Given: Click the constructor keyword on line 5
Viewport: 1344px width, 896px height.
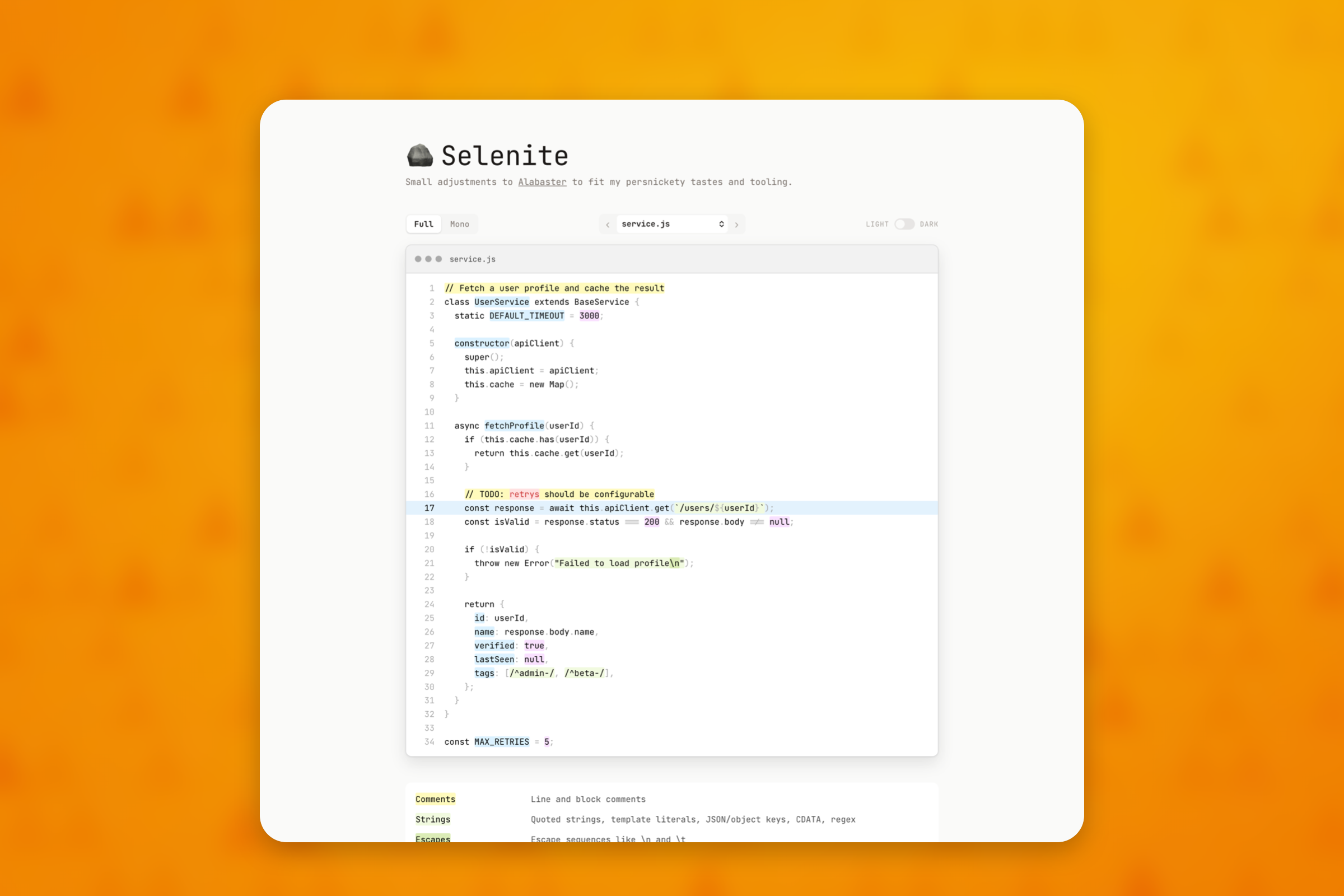Looking at the screenshot, I should [482, 343].
